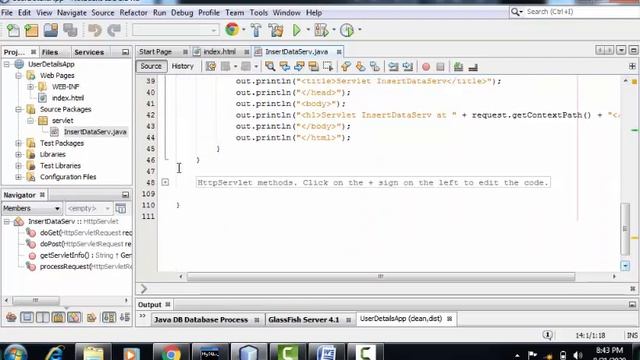Click the Shift Line Left icon
Screen dimensions: 640x360
point(393,67)
